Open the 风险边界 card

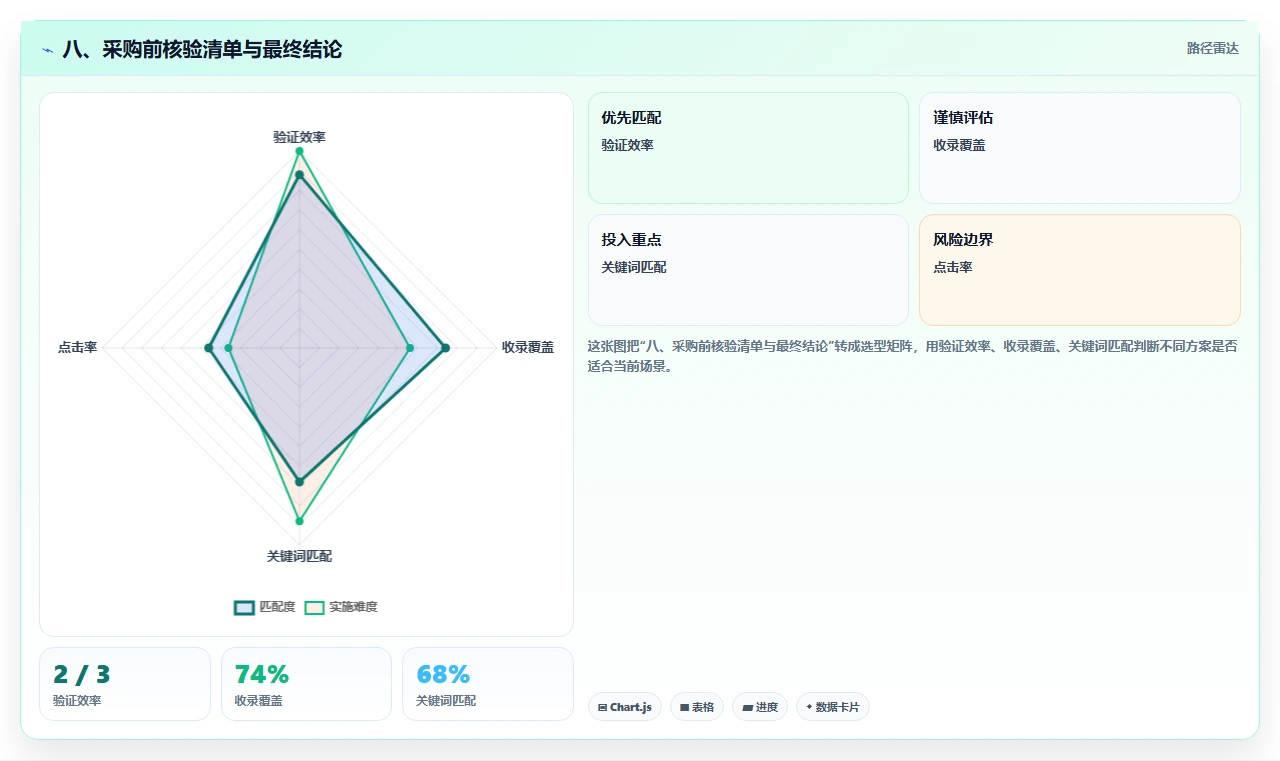click(x=1080, y=270)
